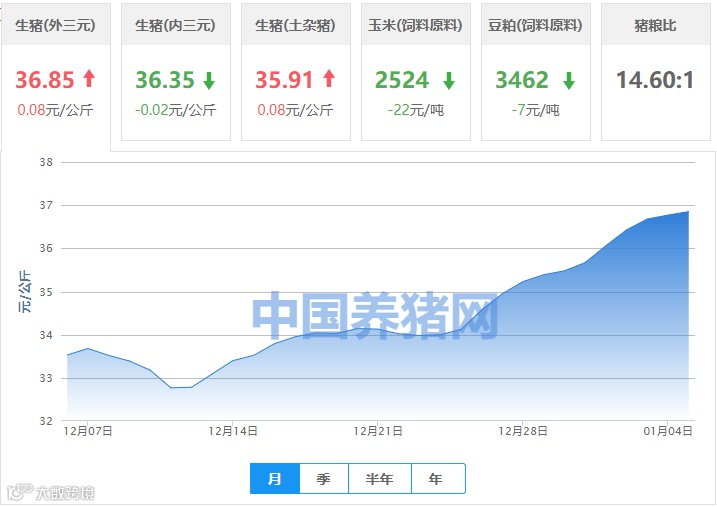The width and height of the screenshot is (717, 507).
Task: Click the corn price 2524
Action: [x=402, y=80]
